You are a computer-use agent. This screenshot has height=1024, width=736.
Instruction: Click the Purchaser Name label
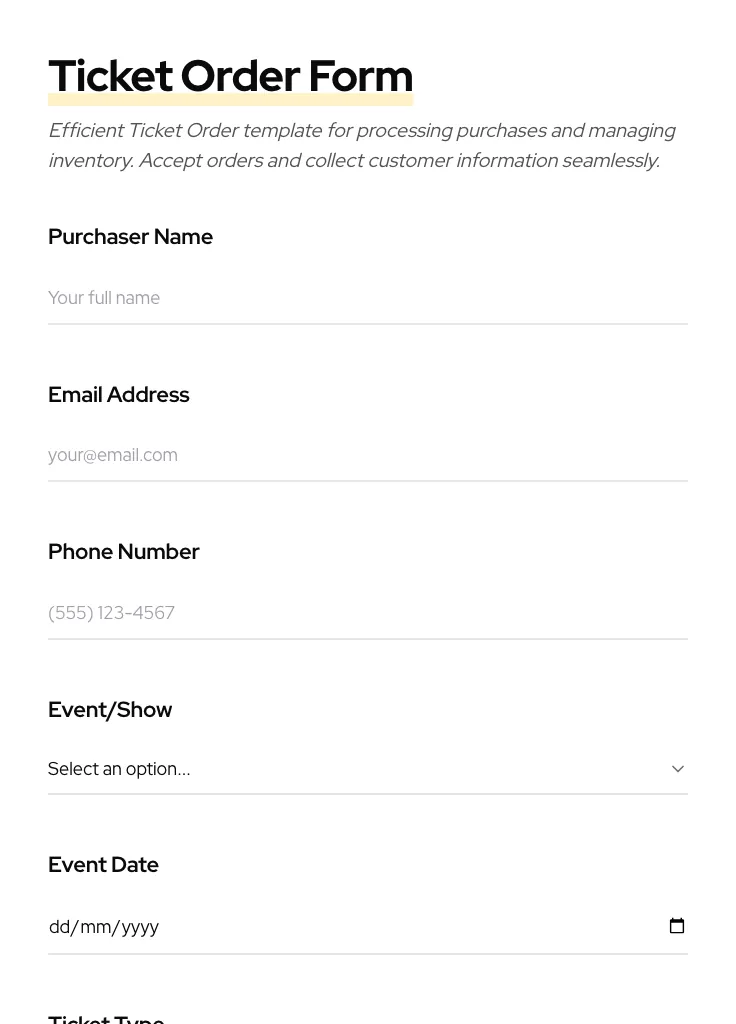[130, 237]
